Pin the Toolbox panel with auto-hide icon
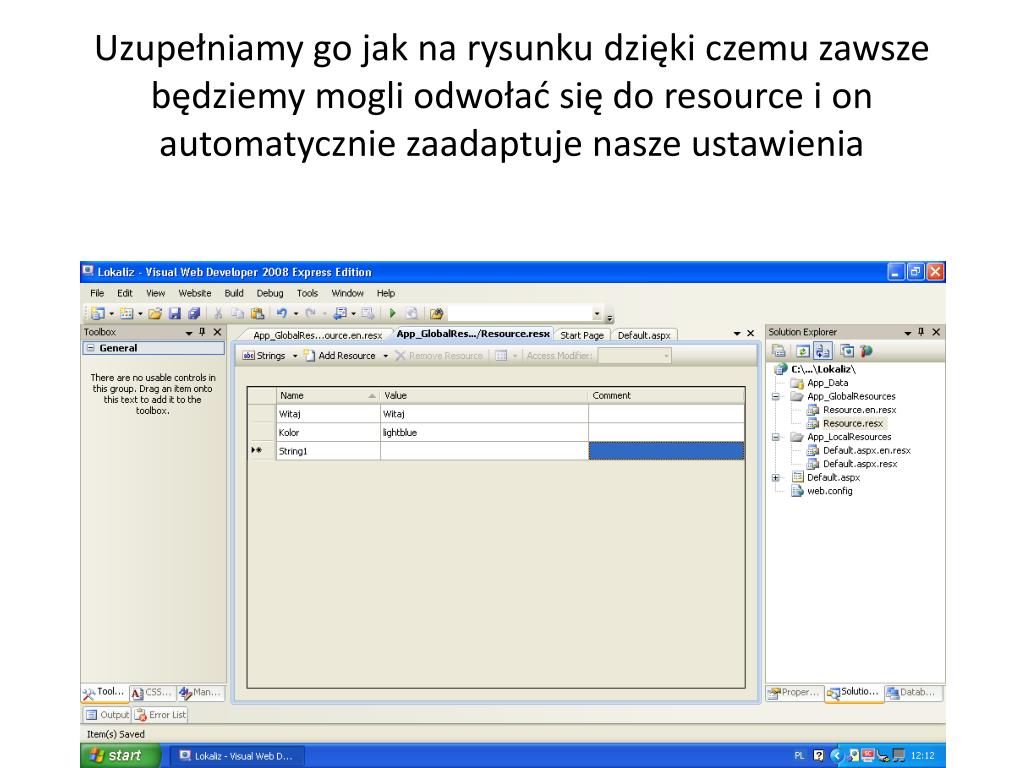Screen dimensions: 1024x768 [x=202, y=332]
